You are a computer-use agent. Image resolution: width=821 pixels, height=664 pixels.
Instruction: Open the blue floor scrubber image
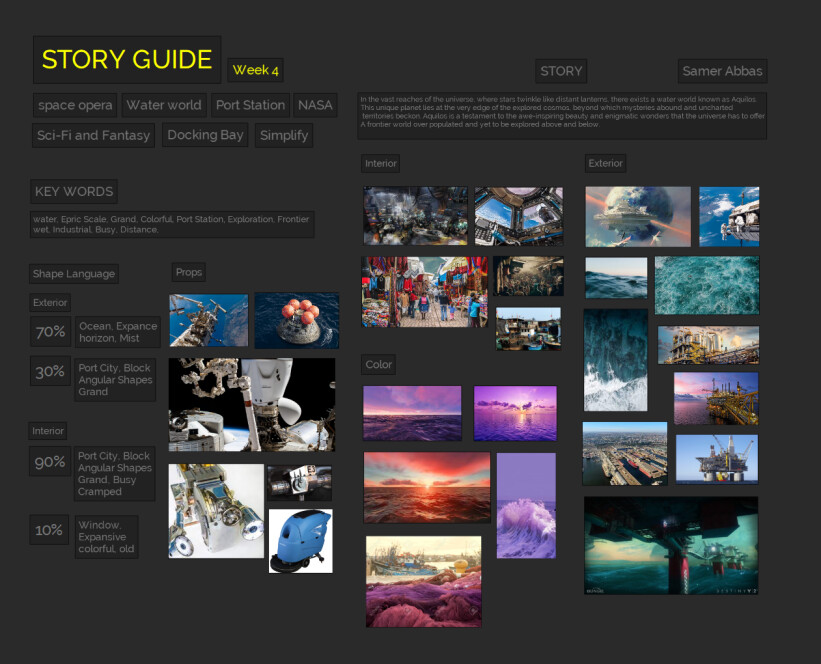[x=301, y=541]
